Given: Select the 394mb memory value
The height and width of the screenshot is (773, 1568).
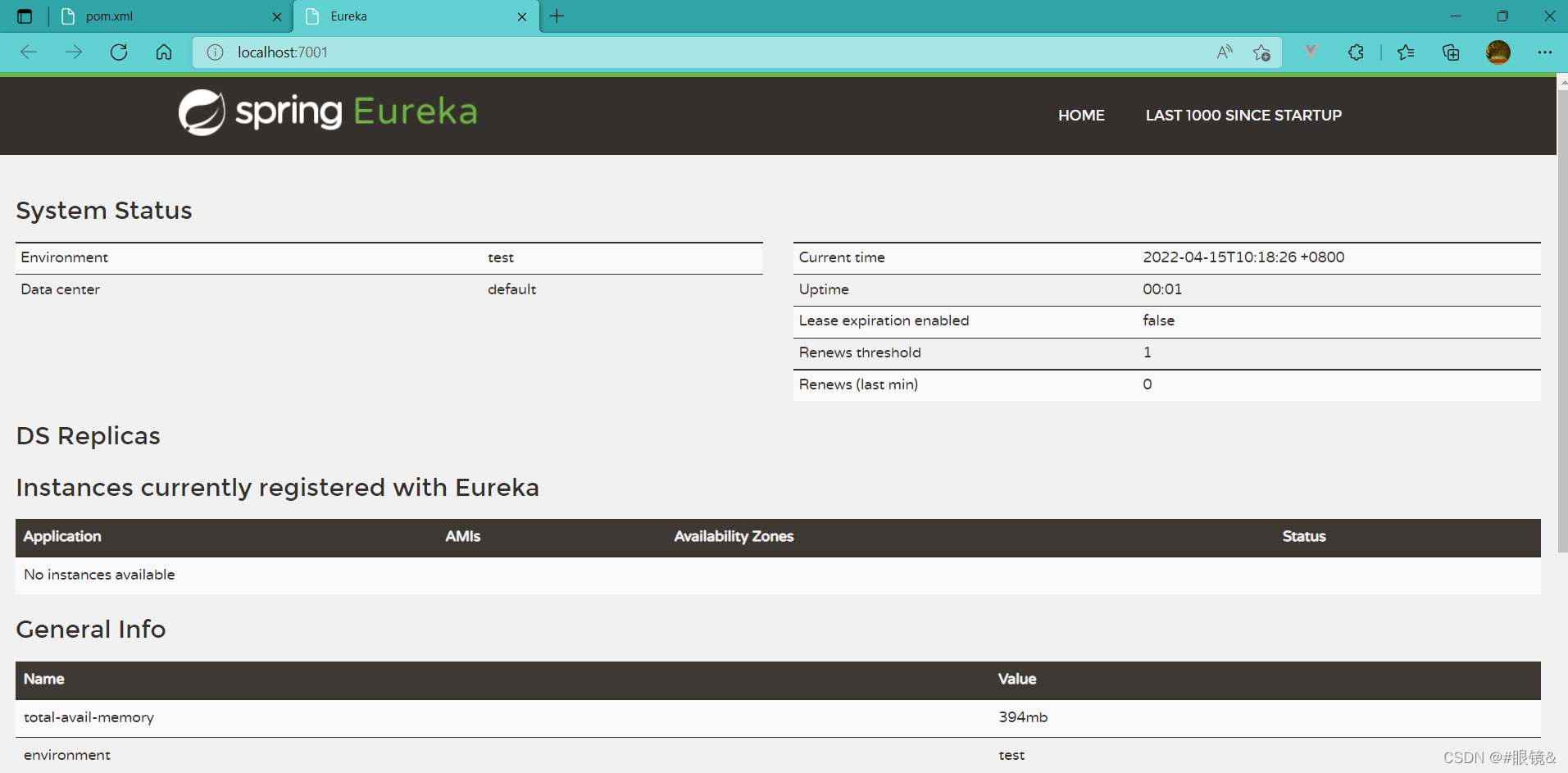Looking at the screenshot, I should tap(1023, 717).
